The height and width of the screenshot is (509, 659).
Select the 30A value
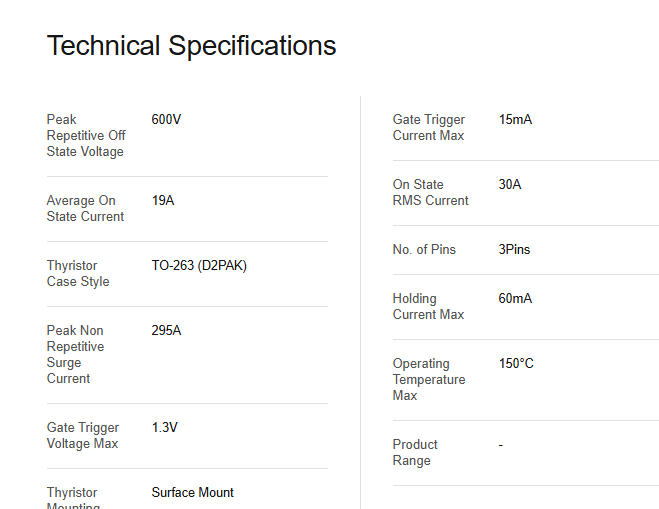click(510, 184)
